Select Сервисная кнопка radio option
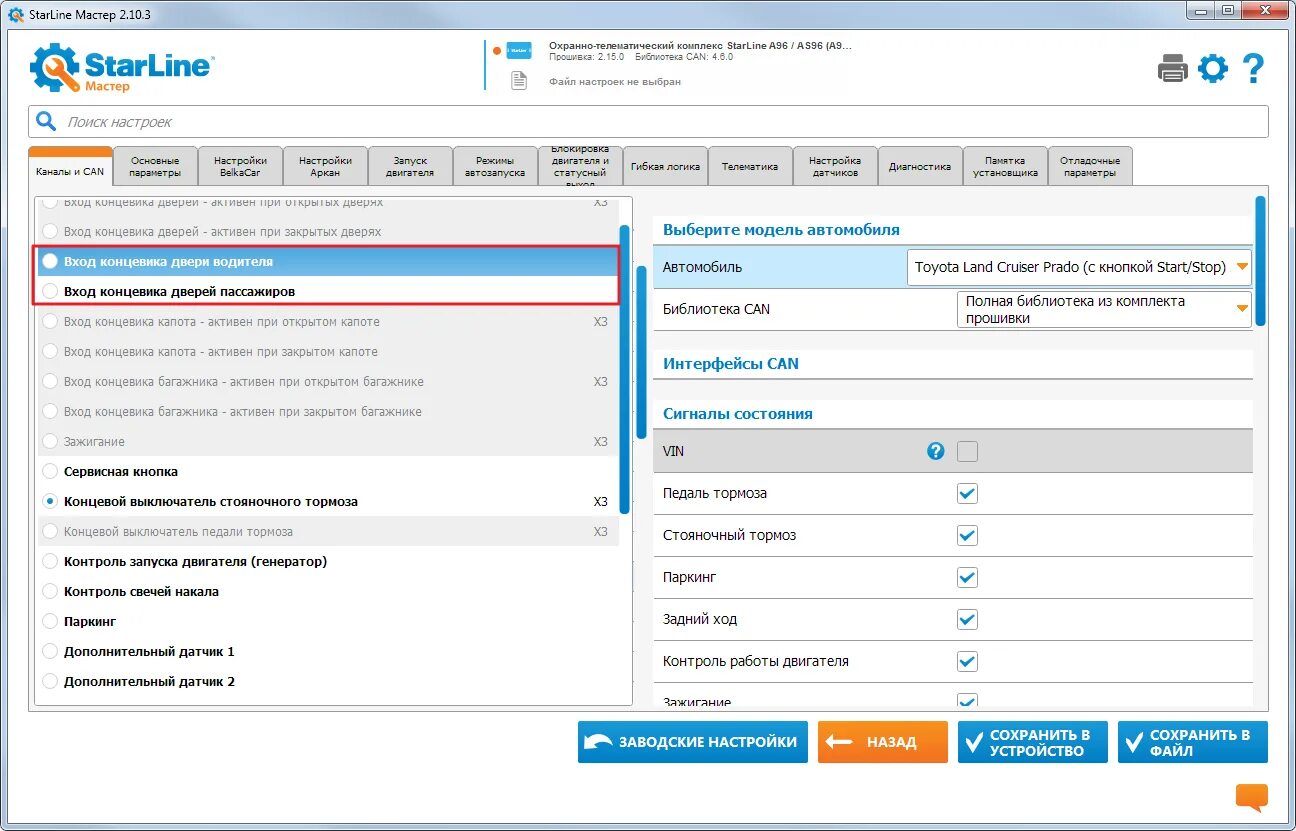This screenshot has height=831, width=1296. tap(50, 471)
